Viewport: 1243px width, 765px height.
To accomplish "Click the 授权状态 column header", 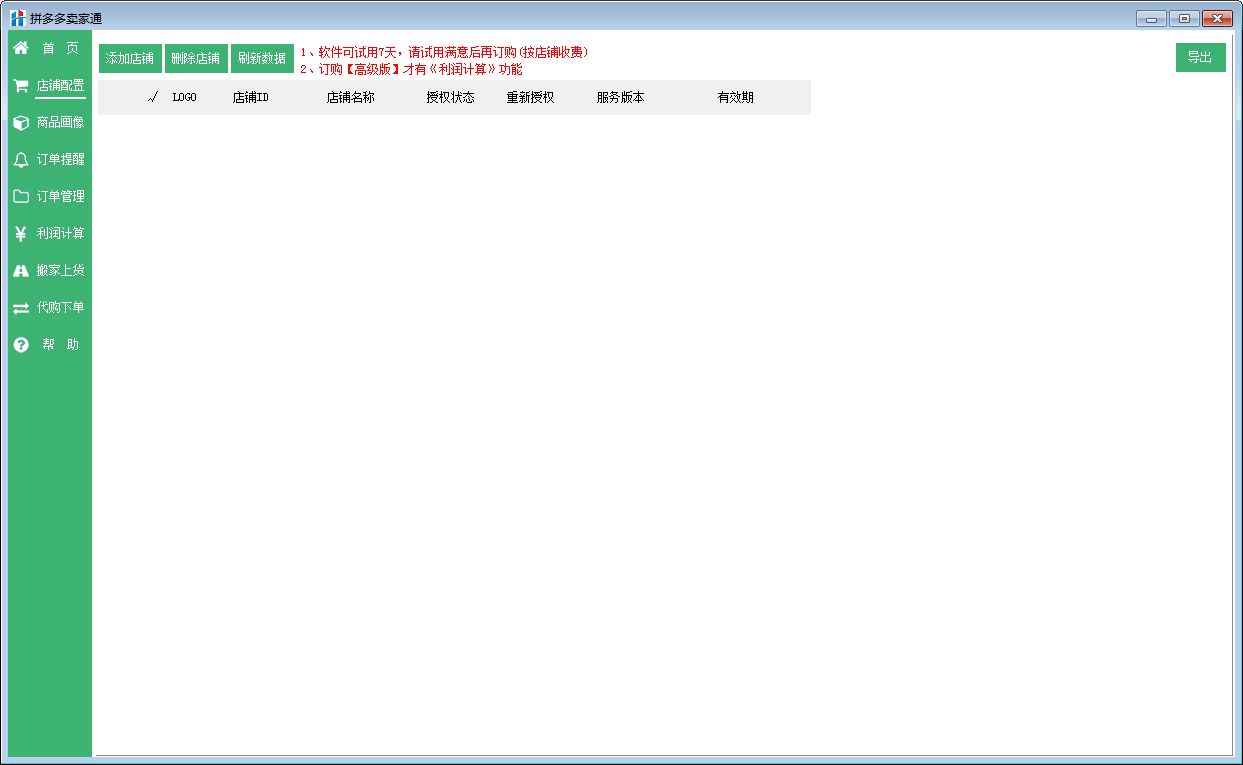I will tap(451, 98).
